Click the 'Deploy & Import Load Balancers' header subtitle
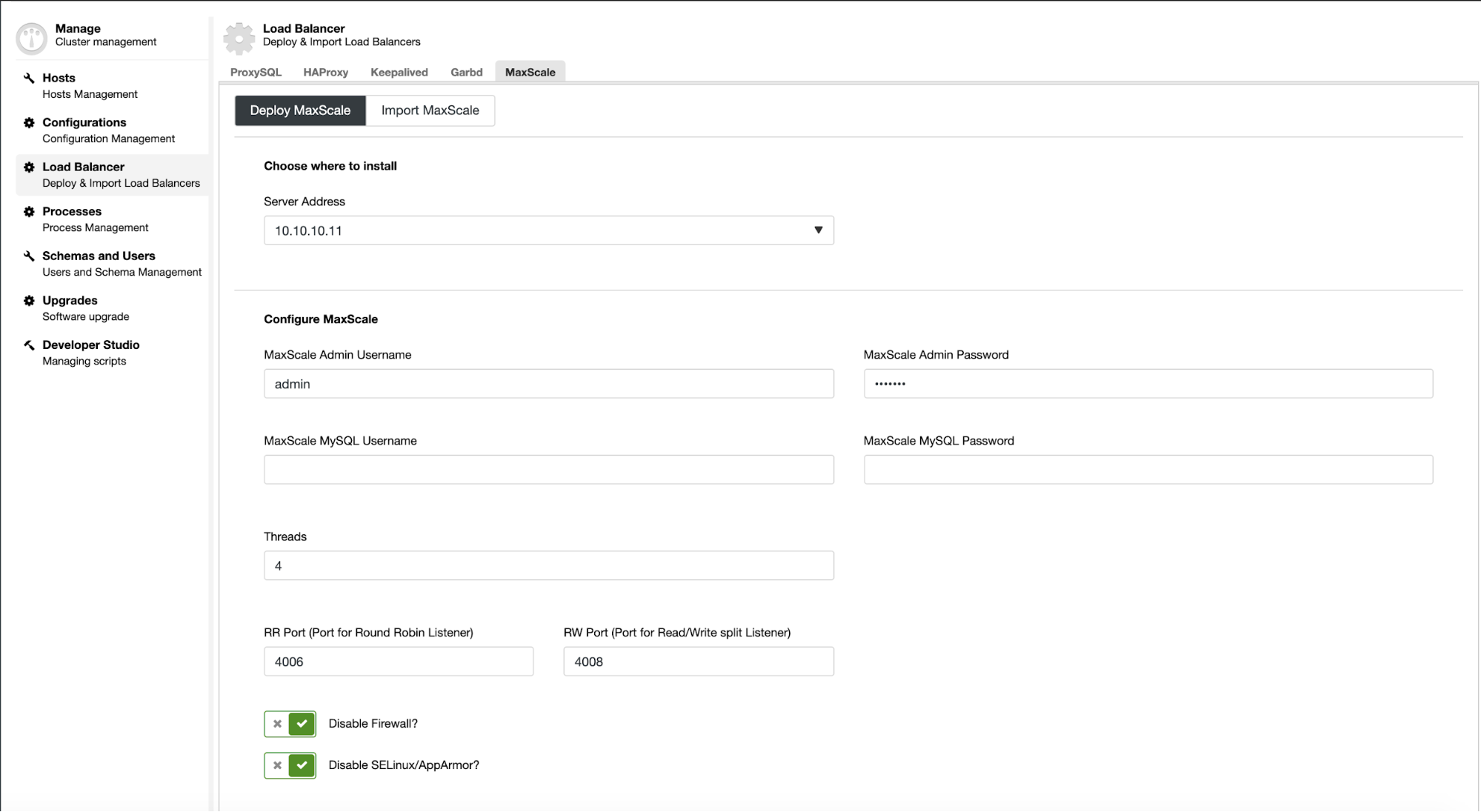Screen dimensions: 1481x812 pos(342,42)
